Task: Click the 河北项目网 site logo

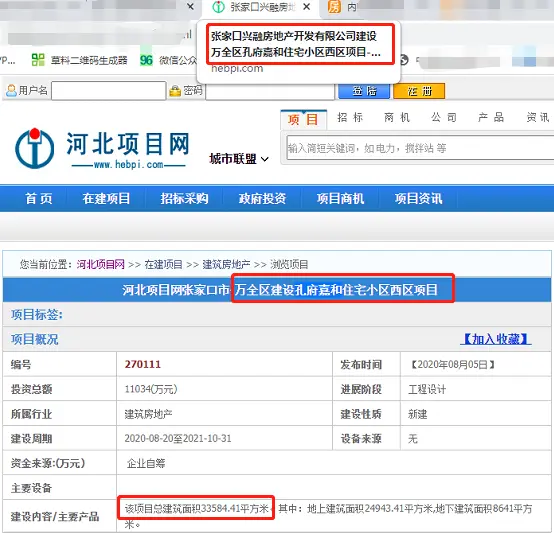Action: [x=102, y=148]
